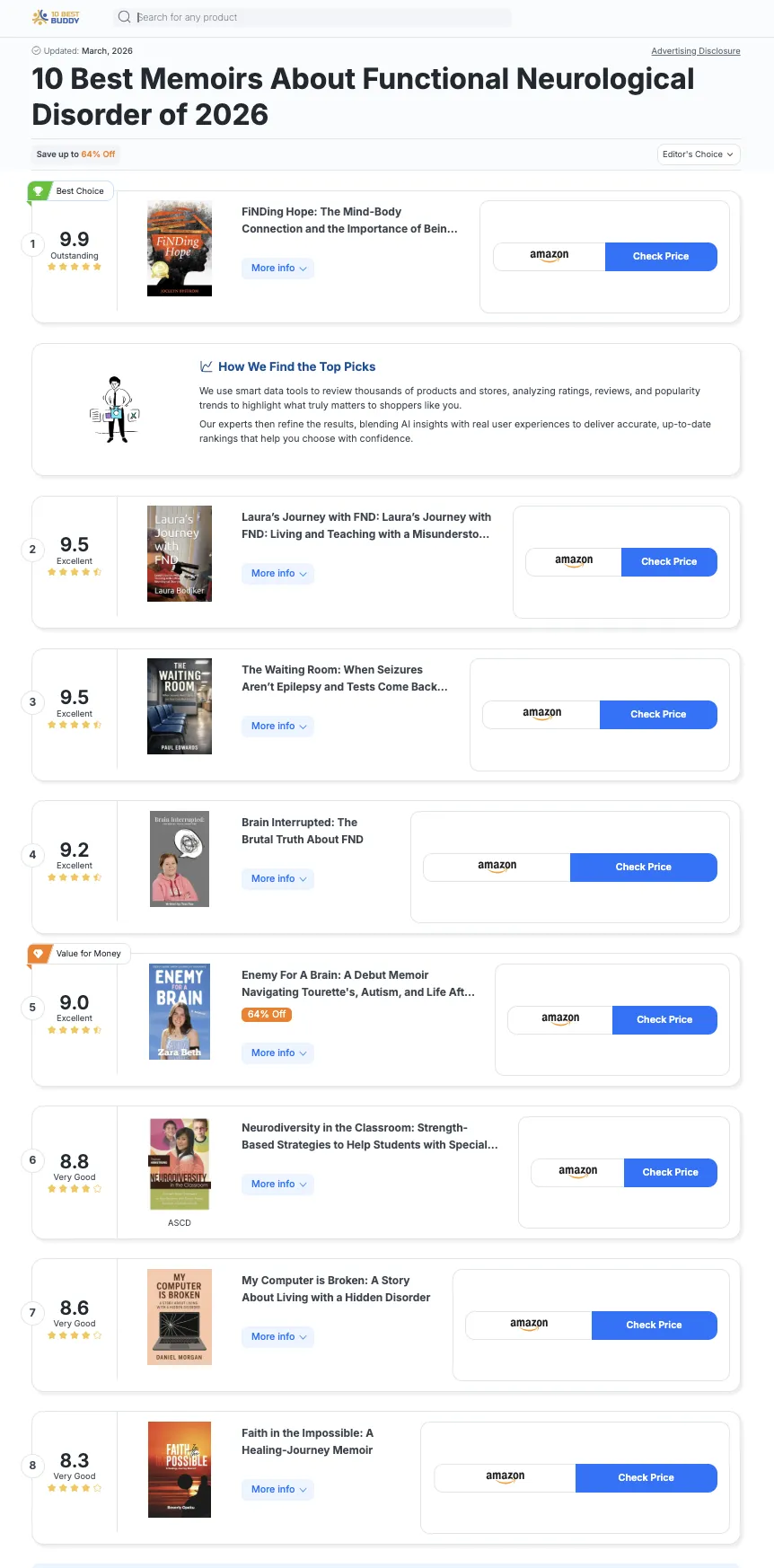This screenshot has width=774, height=1568.
Task: Open The Waiting Room book cover
Action: pos(180,706)
